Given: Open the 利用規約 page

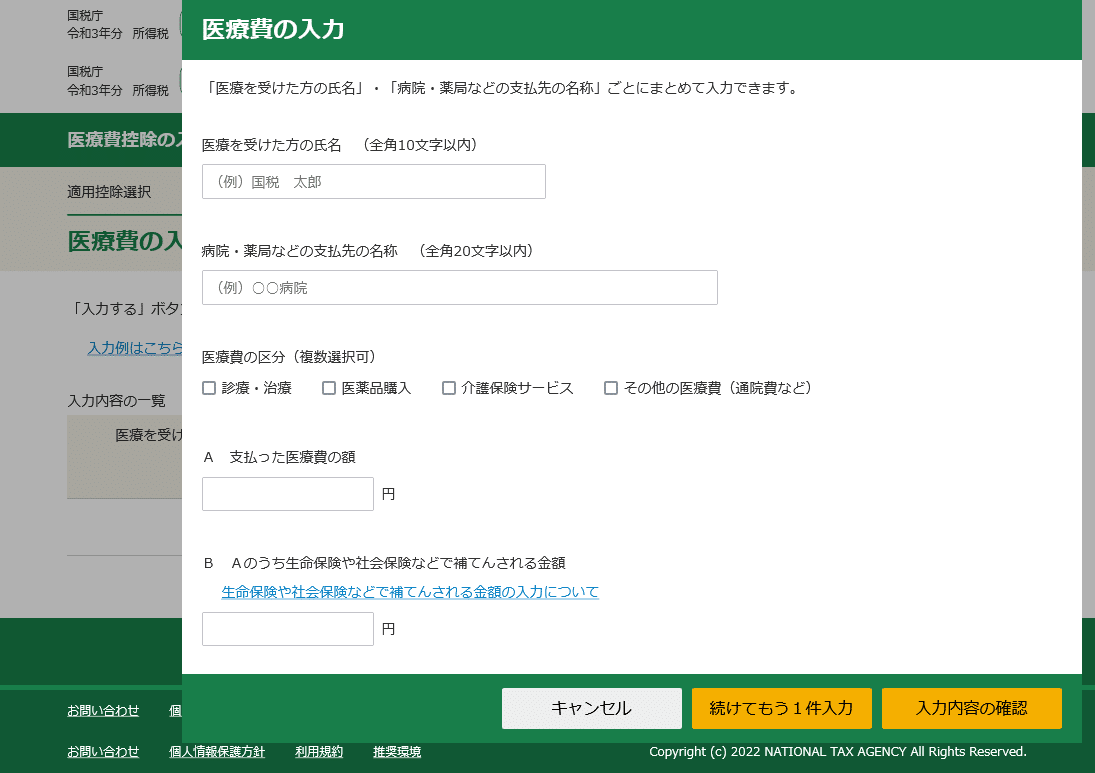Looking at the screenshot, I should click(317, 752).
